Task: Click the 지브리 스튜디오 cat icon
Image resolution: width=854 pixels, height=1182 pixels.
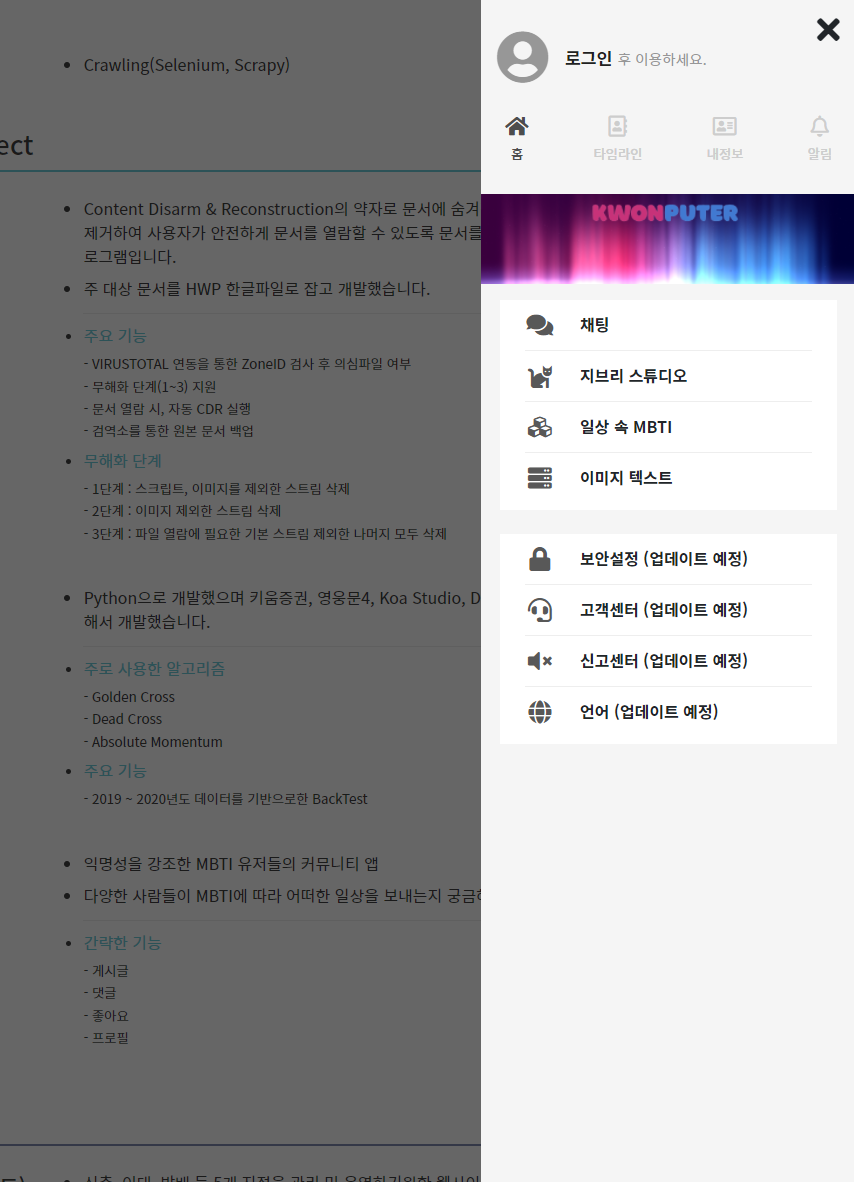Action: [540, 376]
